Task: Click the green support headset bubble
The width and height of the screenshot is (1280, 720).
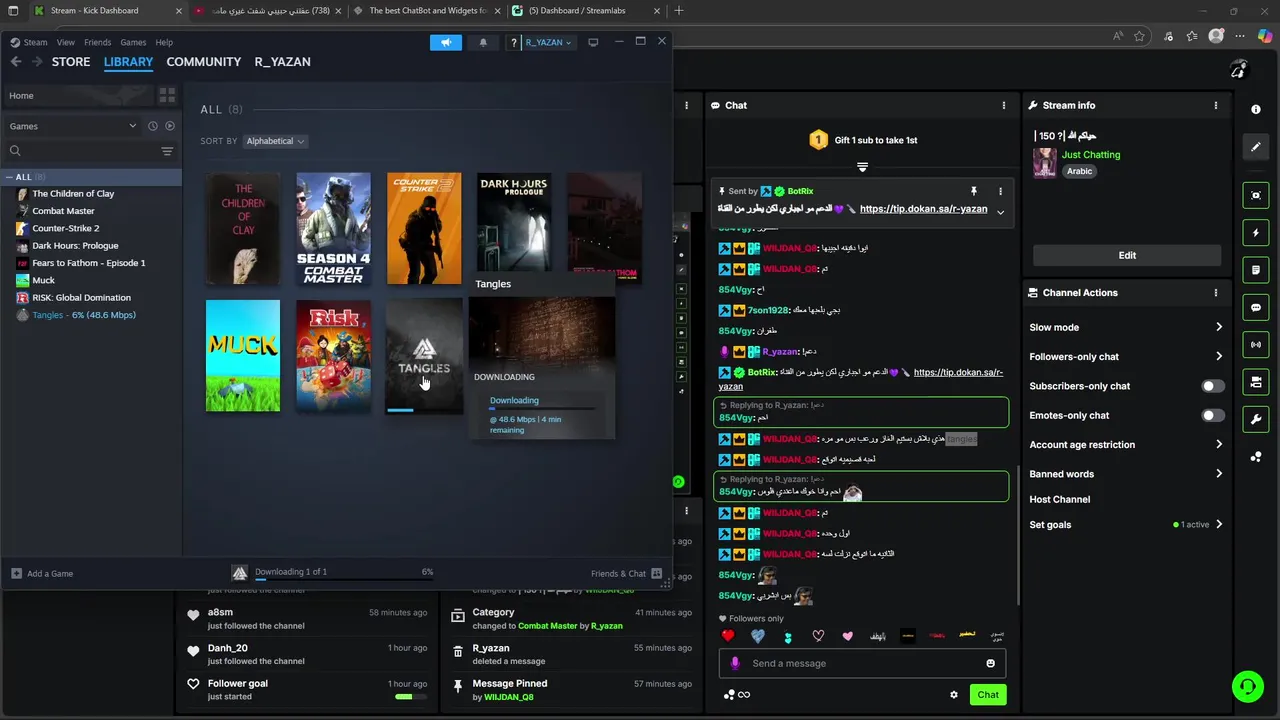Action: (x=1247, y=687)
